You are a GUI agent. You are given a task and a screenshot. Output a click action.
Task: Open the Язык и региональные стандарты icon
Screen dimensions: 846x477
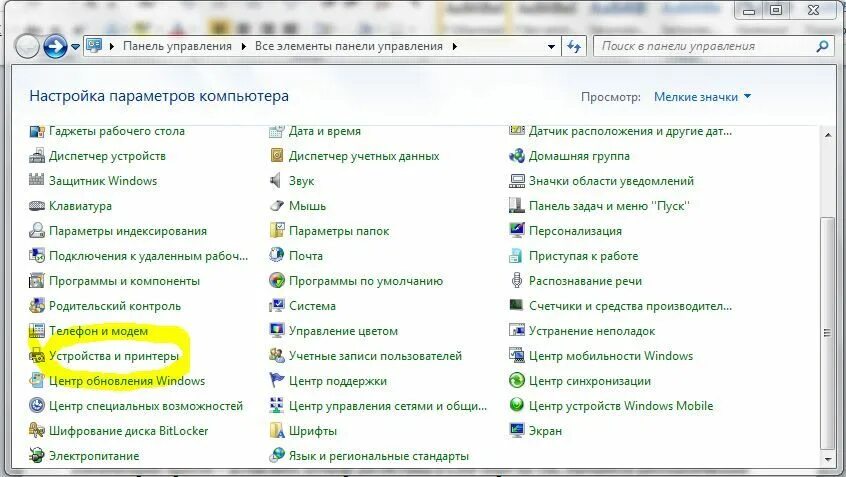276,455
